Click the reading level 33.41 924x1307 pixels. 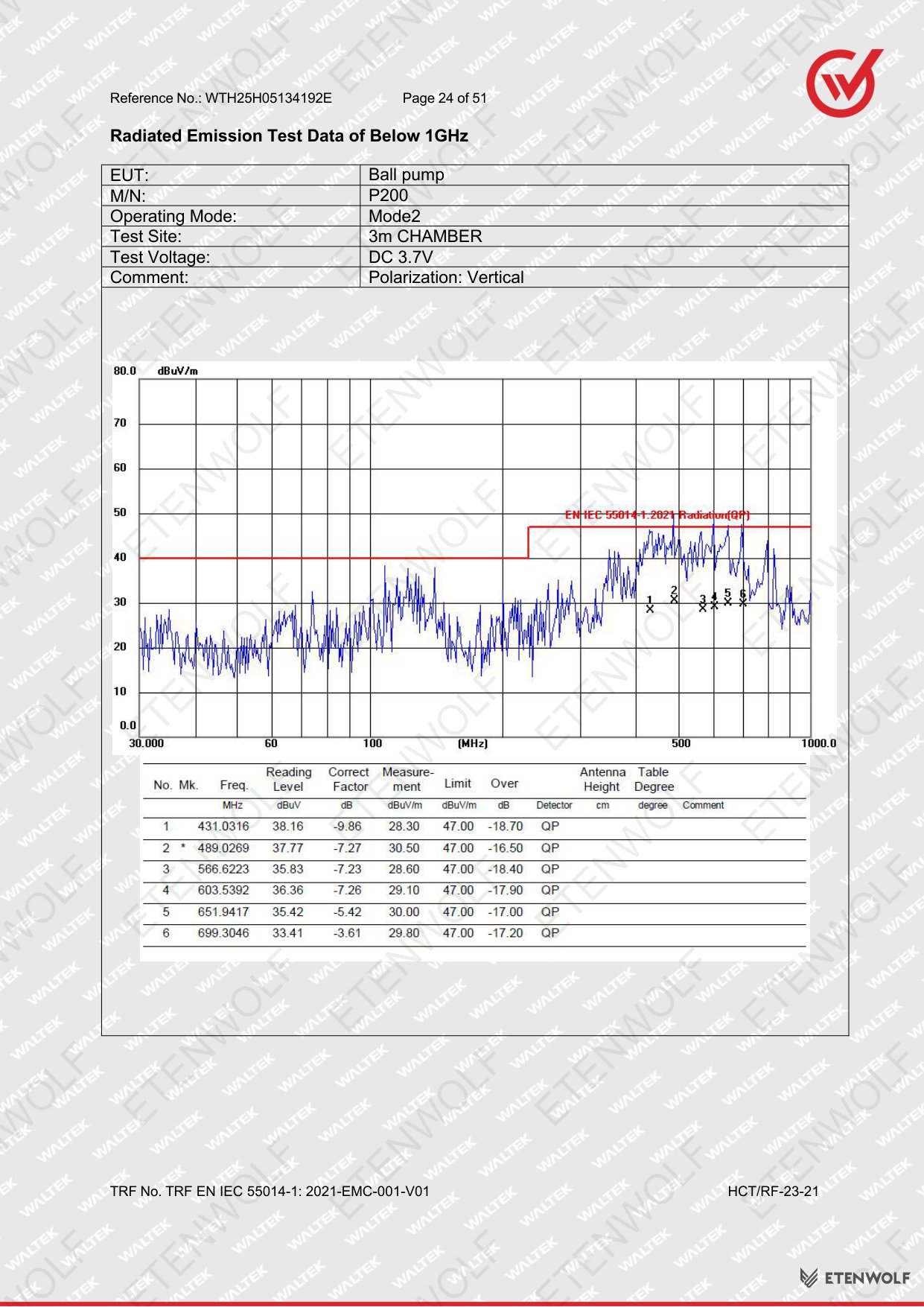tap(287, 932)
